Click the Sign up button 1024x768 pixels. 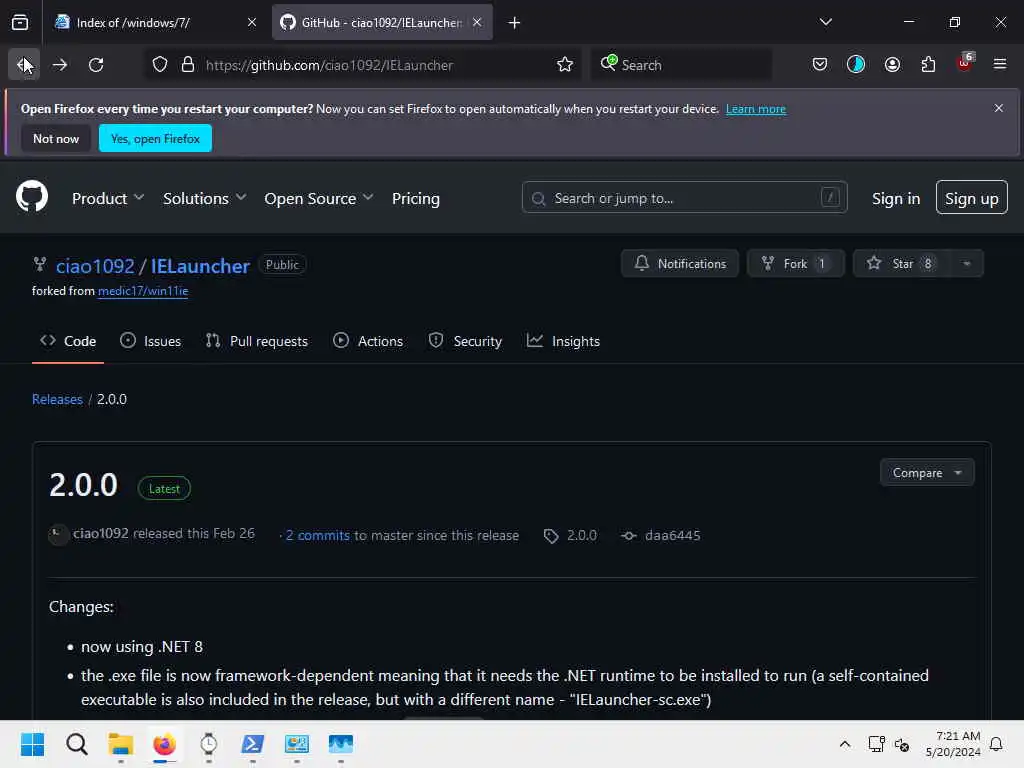click(971, 197)
